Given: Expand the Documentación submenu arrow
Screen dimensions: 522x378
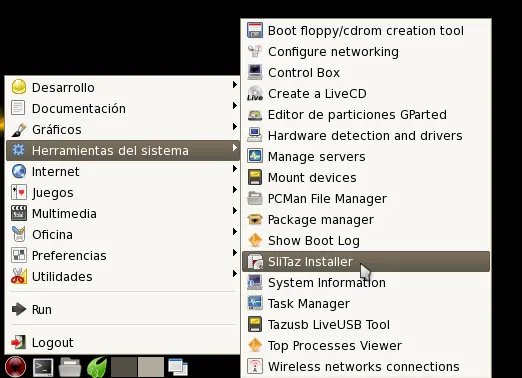Looking at the screenshot, I should point(235,106).
